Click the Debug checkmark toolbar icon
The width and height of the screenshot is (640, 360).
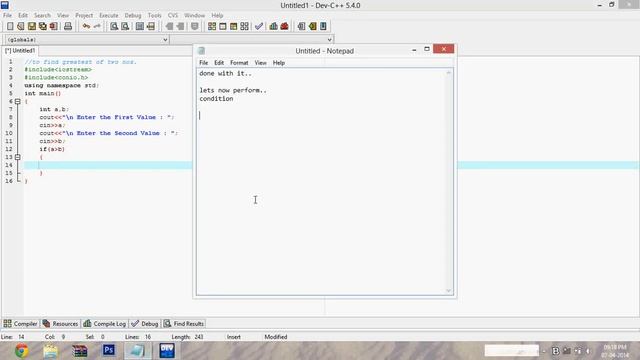click(259, 26)
